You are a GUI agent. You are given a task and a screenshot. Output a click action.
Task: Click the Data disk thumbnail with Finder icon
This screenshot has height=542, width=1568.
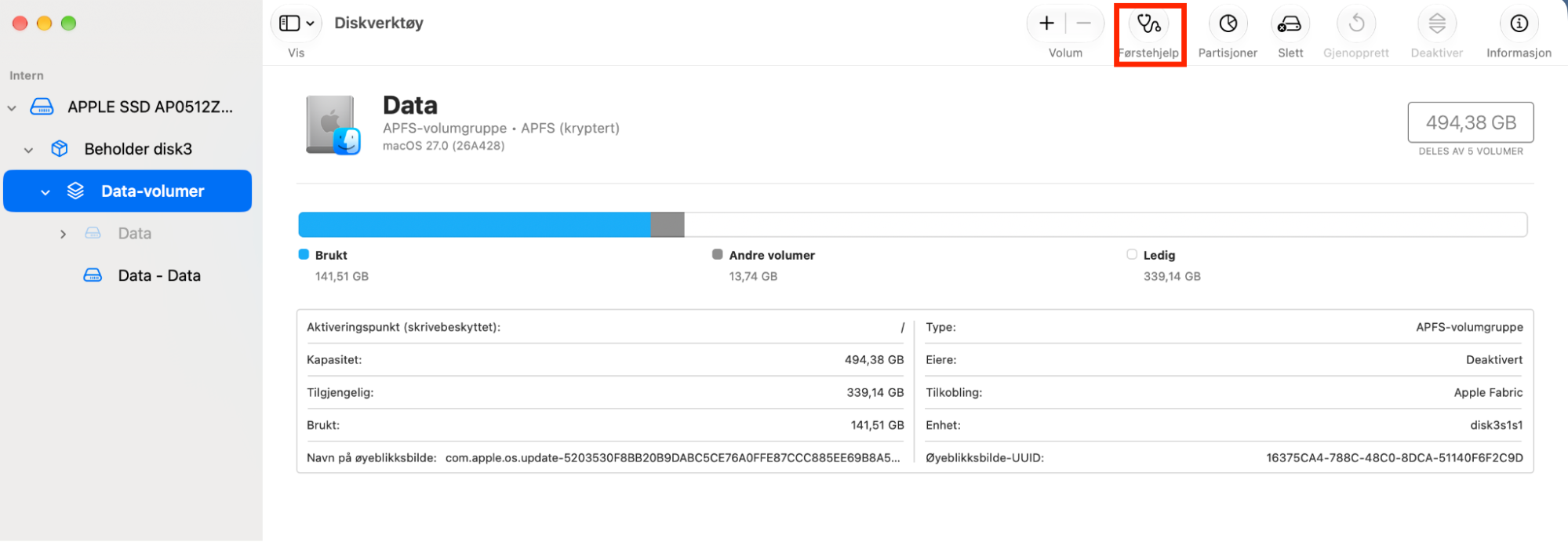coord(333,125)
